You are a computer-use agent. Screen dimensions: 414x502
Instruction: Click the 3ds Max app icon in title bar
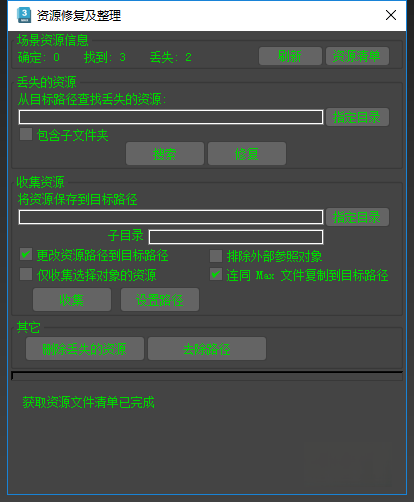point(24,15)
